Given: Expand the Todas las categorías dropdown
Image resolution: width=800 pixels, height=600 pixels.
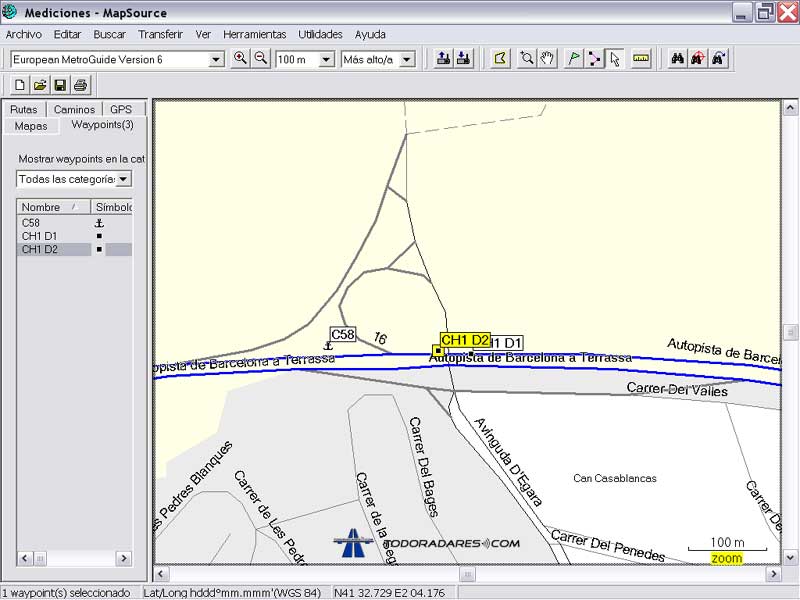Looking at the screenshot, I should point(123,179).
